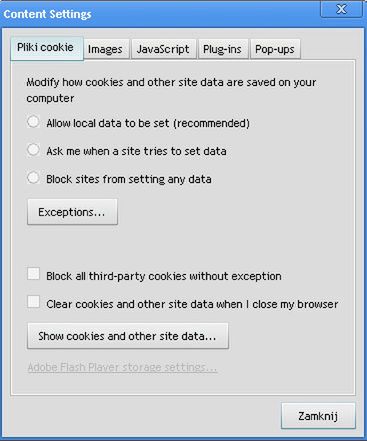Select the Block sites from setting any data radio button
The height and width of the screenshot is (441, 367).
(x=33, y=178)
